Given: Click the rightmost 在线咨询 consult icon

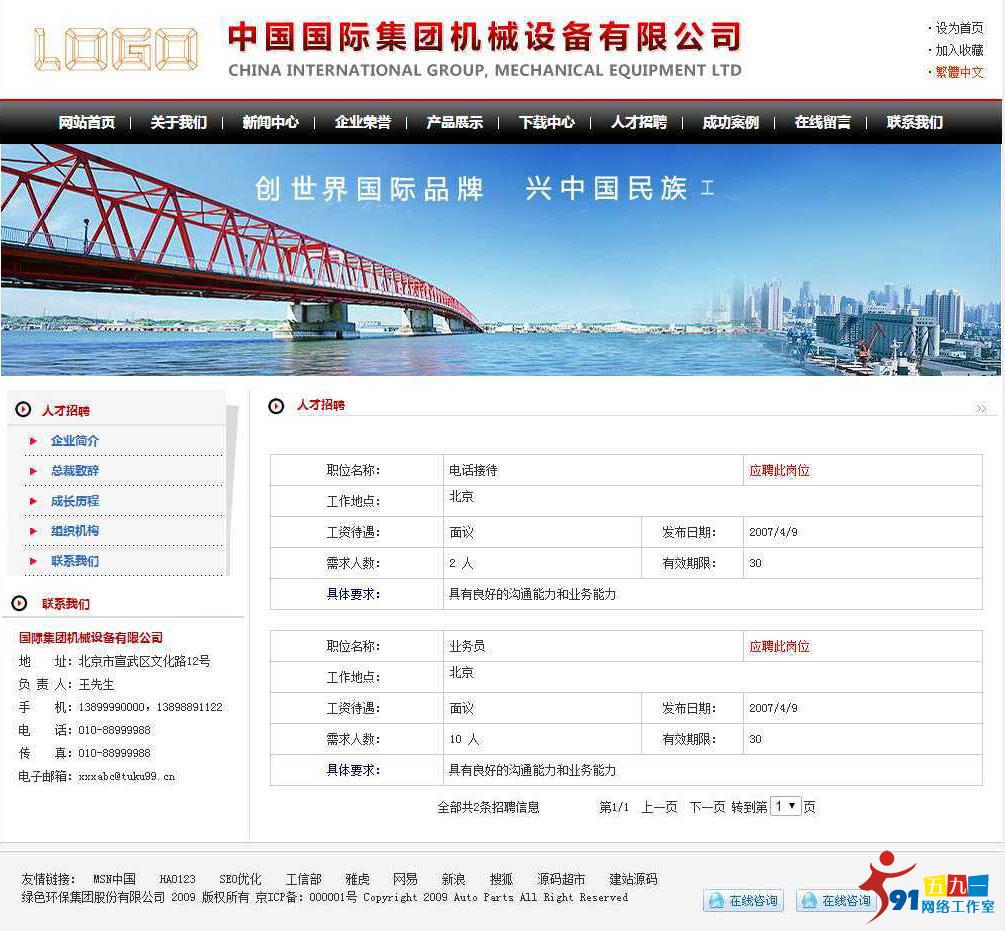Looking at the screenshot, I should 838,900.
